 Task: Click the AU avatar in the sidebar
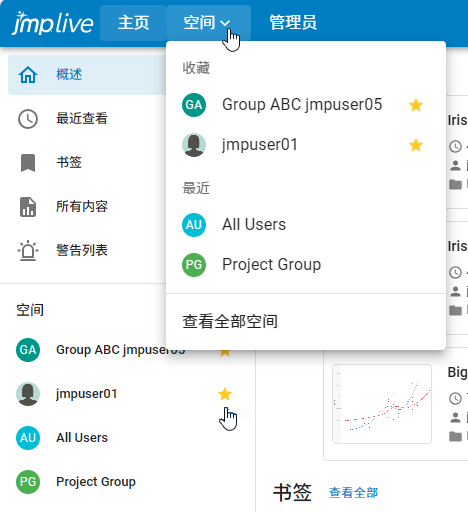[x=28, y=438]
